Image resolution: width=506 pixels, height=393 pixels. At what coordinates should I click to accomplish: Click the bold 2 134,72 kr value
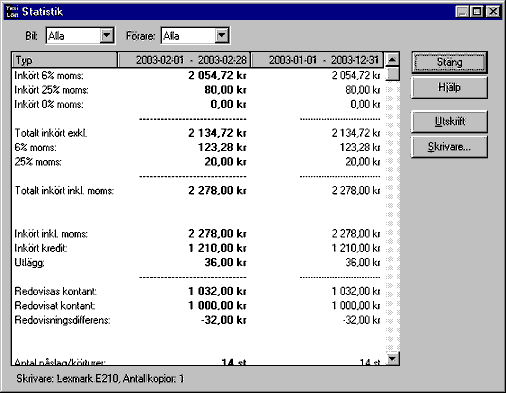(217, 133)
